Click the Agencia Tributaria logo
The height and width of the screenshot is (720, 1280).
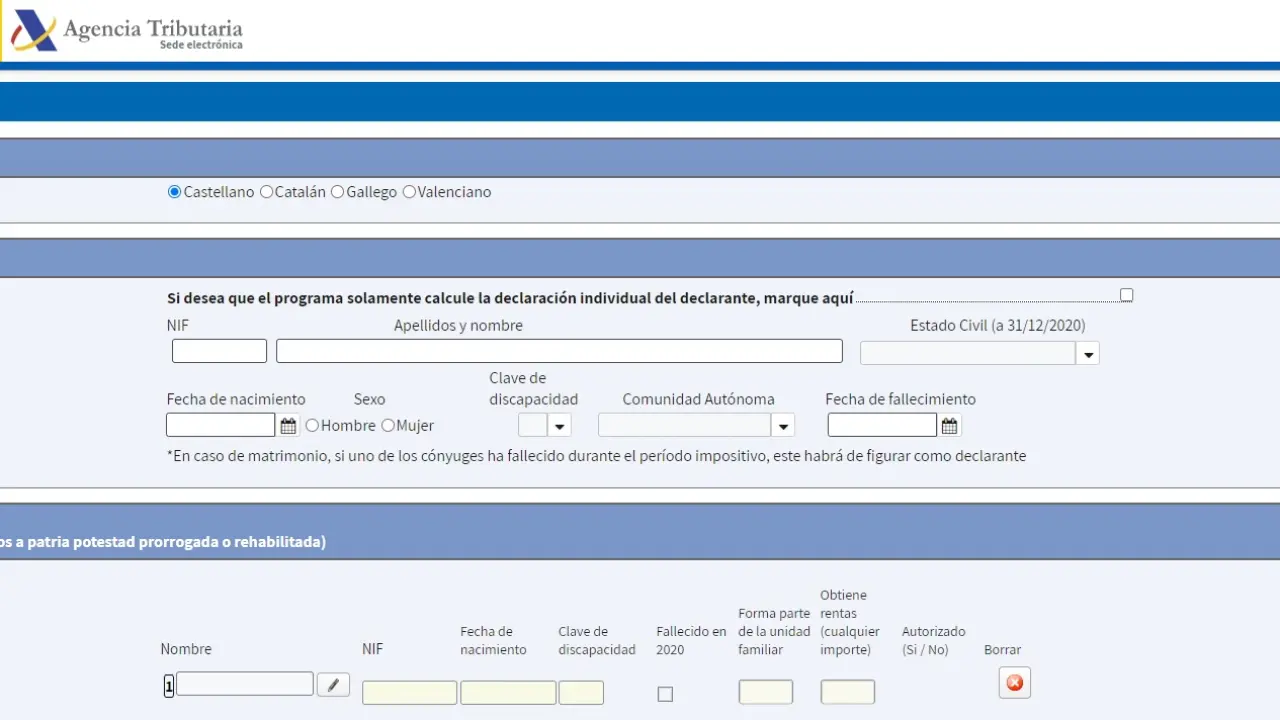[x=126, y=31]
